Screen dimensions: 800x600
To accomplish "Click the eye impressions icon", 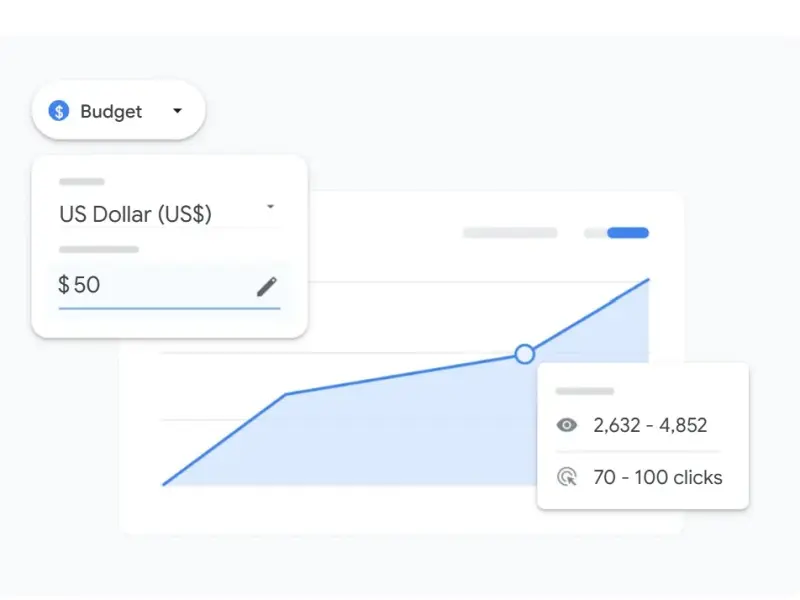I will tap(567, 425).
